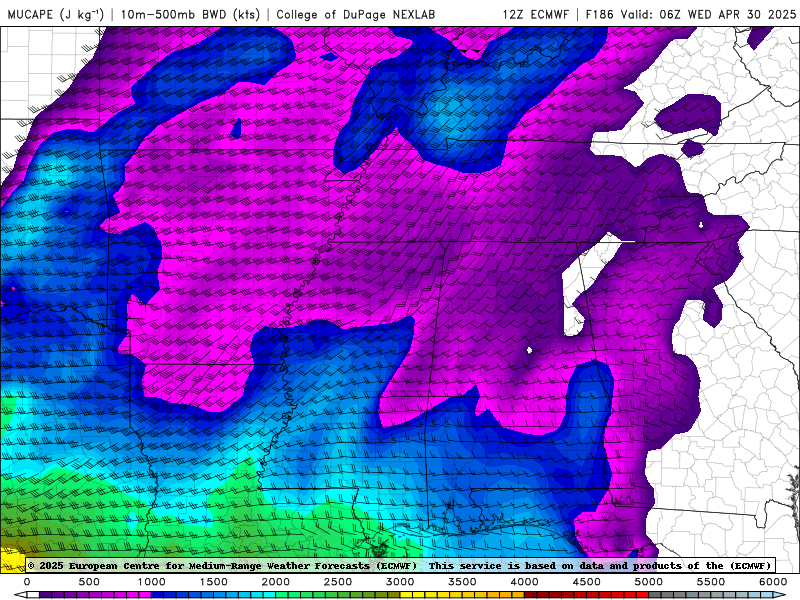Click the 1500 label on the color scale
The height and width of the screenshot is (600, 800).
pos(213,582)
